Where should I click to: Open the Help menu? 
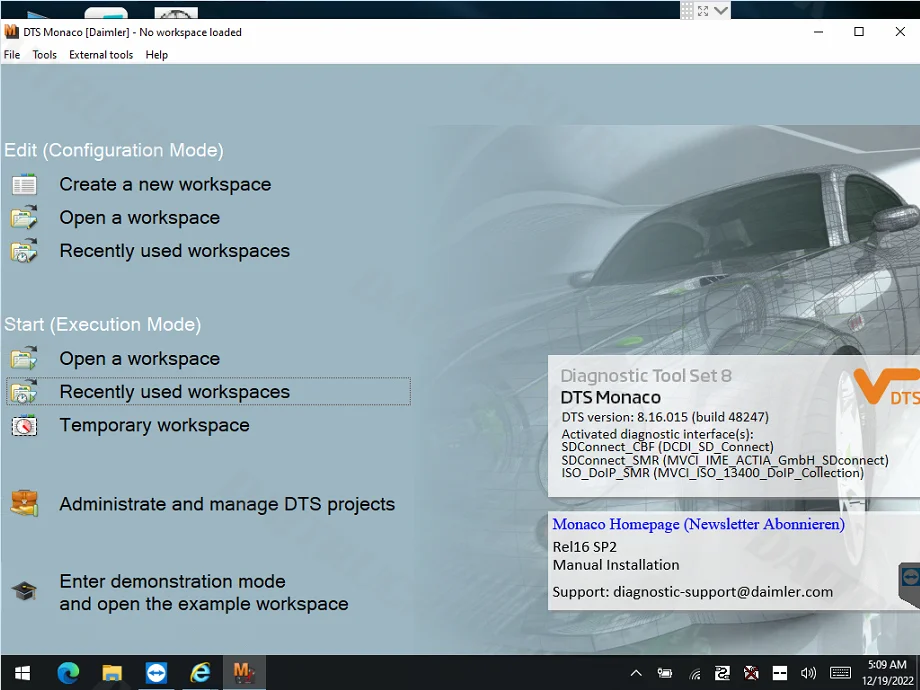(x=157, y=55)
